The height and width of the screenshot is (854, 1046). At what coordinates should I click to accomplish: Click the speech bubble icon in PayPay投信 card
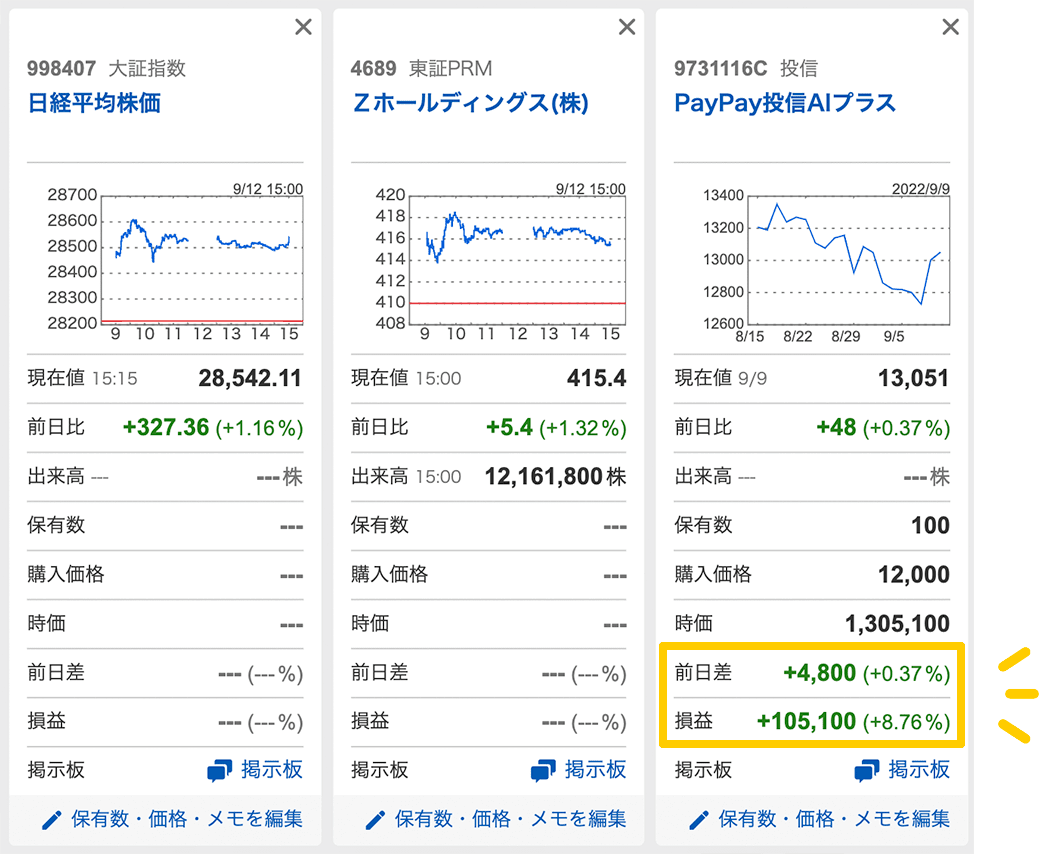(867, 771)
